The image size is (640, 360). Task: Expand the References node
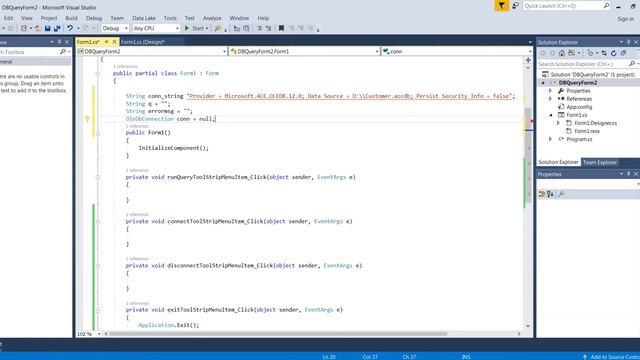(x=551, y=99)
